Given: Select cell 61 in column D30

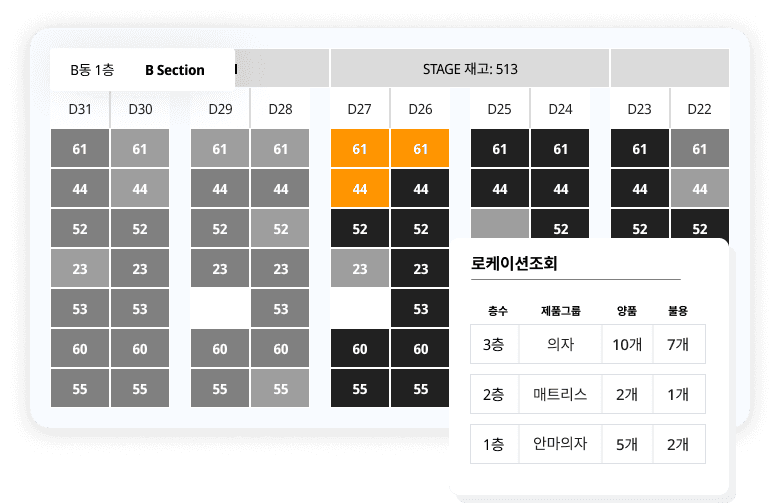Looking at the screenshot, I should pos(140,148).
